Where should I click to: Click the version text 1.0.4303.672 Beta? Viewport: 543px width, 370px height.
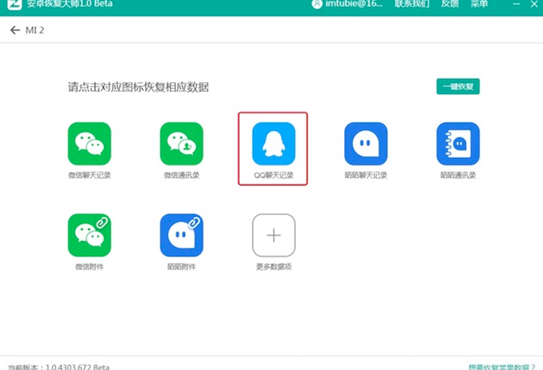(78, 367)
